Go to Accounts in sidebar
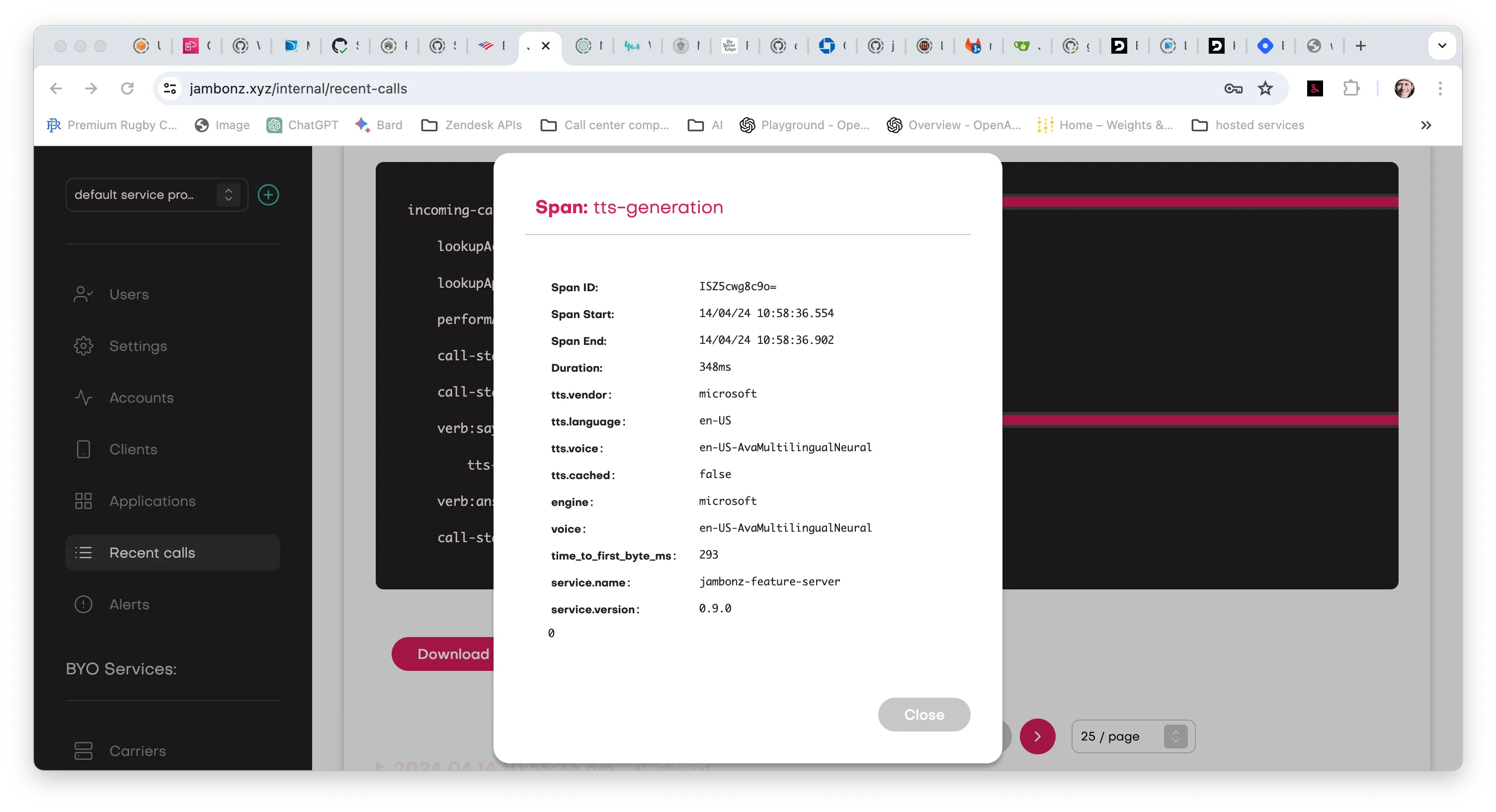 click(142, 398)
